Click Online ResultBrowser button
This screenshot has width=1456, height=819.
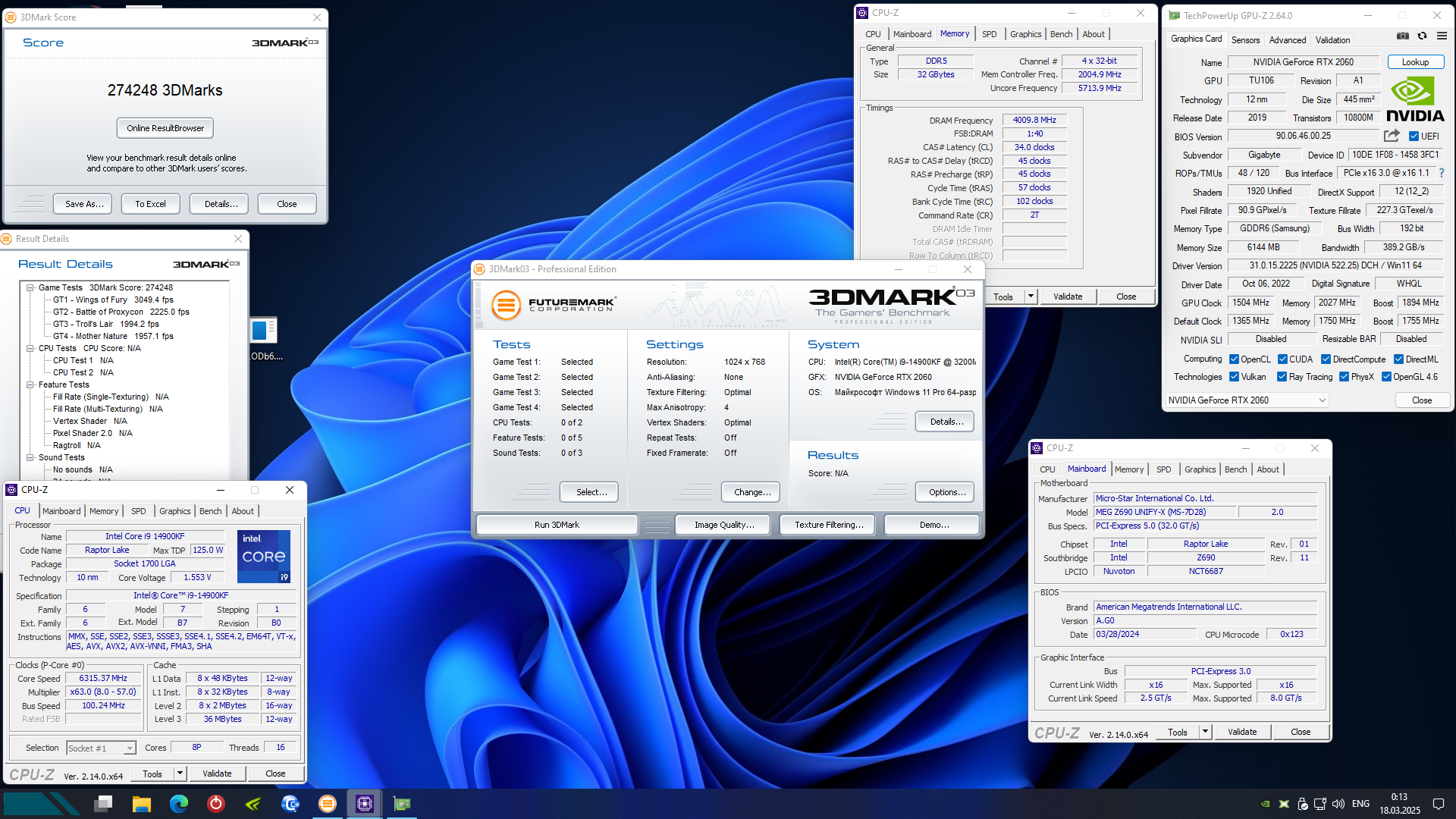coord(165,128)
